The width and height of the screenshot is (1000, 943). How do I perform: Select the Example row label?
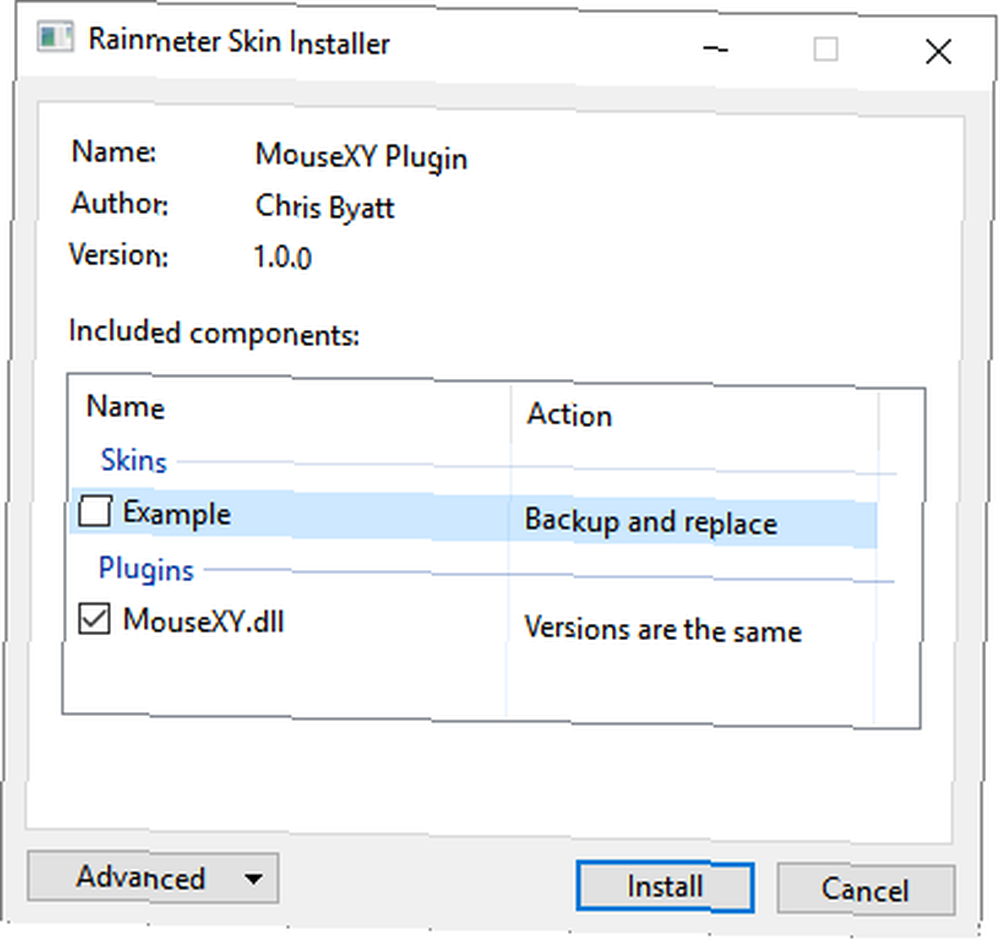point(177,513)
